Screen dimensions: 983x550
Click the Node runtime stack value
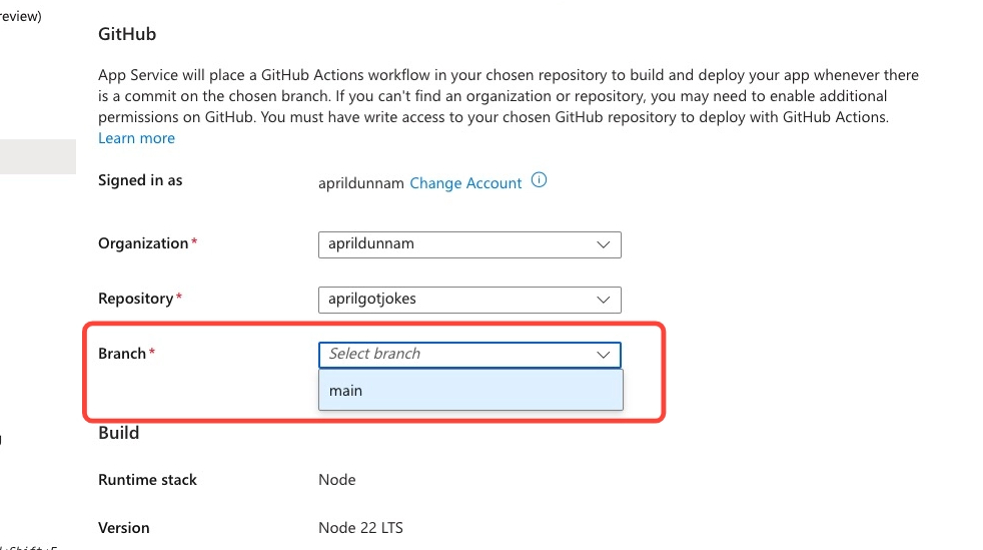coord(337,480)
